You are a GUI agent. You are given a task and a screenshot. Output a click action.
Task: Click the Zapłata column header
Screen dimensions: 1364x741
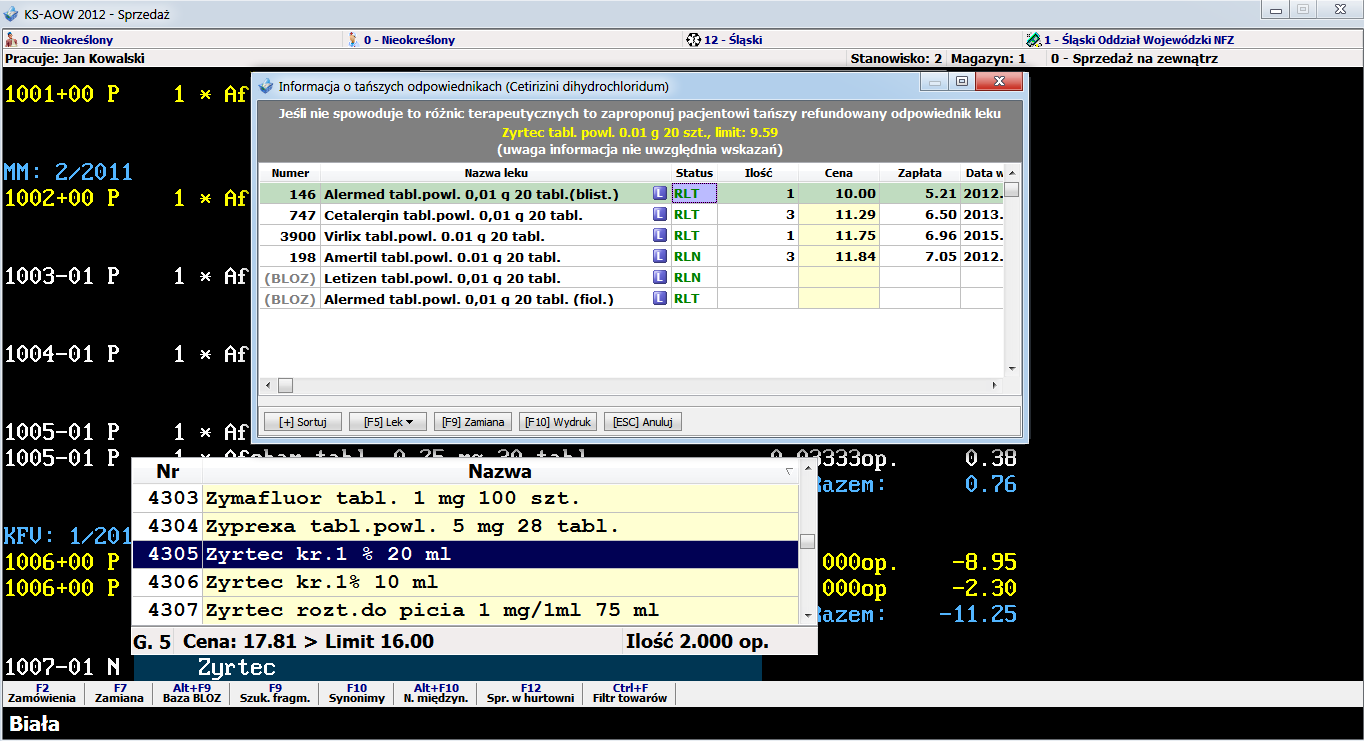[x=920, y=173]
